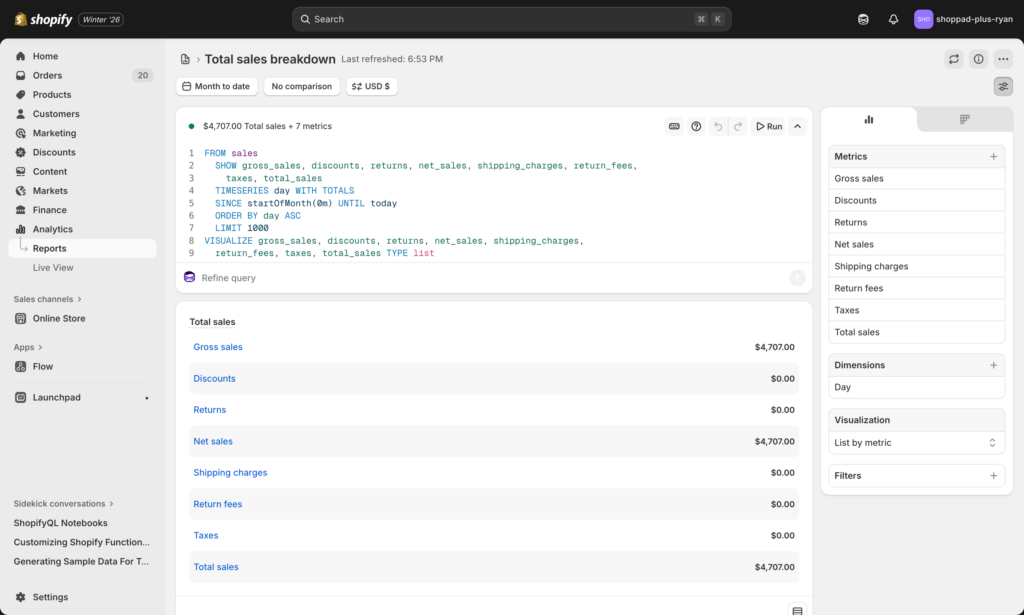Open Online Store channel
This screenshot has height=615, width=1024.
(x=82, y=319)
